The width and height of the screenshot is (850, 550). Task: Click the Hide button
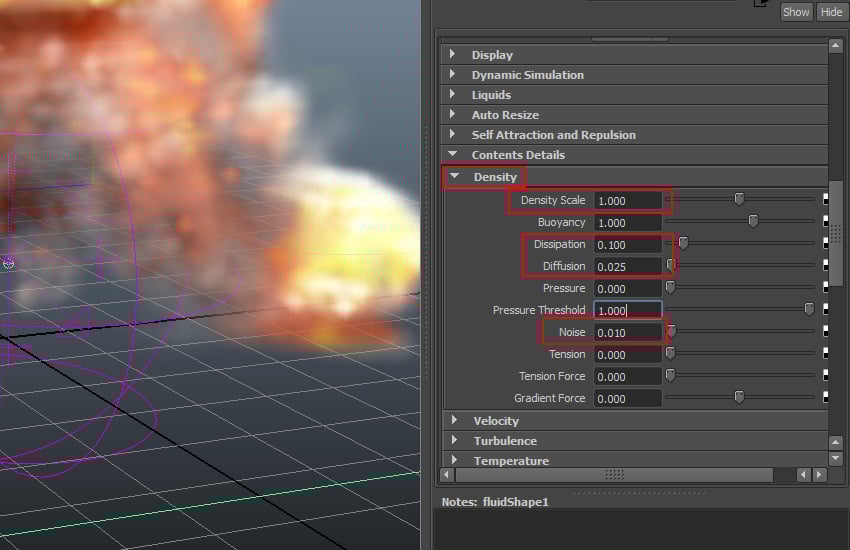(831, 12)
